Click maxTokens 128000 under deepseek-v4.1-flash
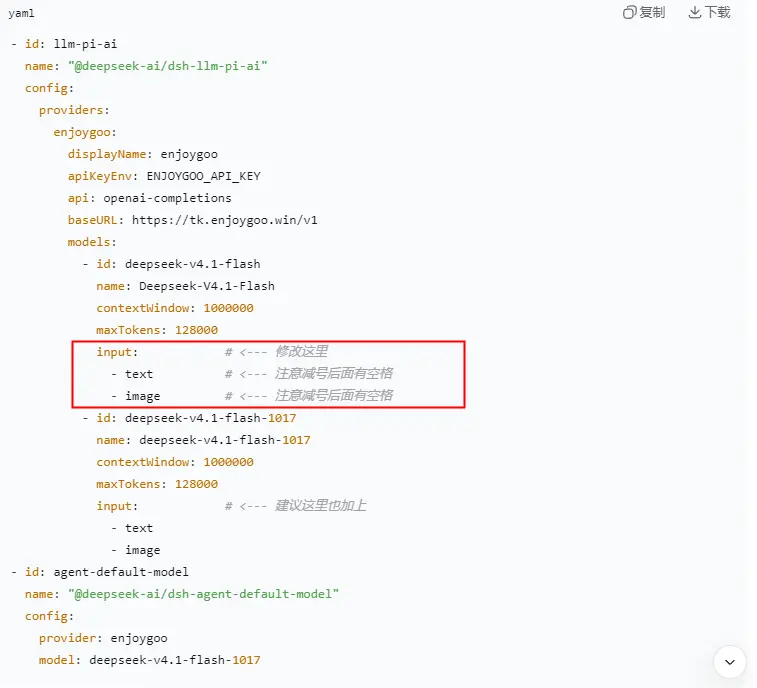This screenshot has width=757, height=688. (x=157, y=330)
